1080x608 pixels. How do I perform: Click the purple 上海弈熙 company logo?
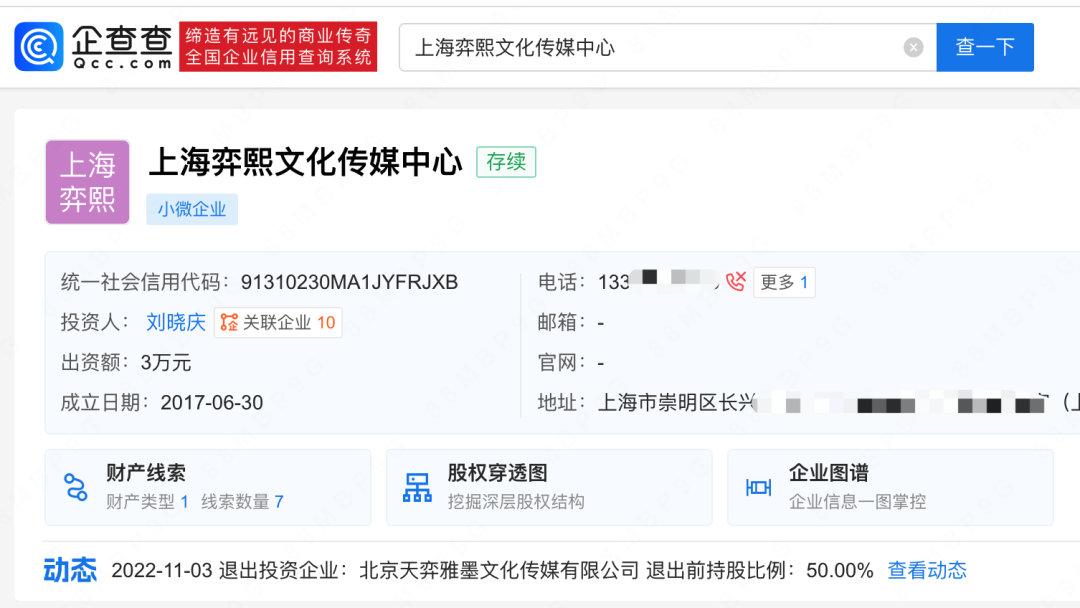coord(87,182)
